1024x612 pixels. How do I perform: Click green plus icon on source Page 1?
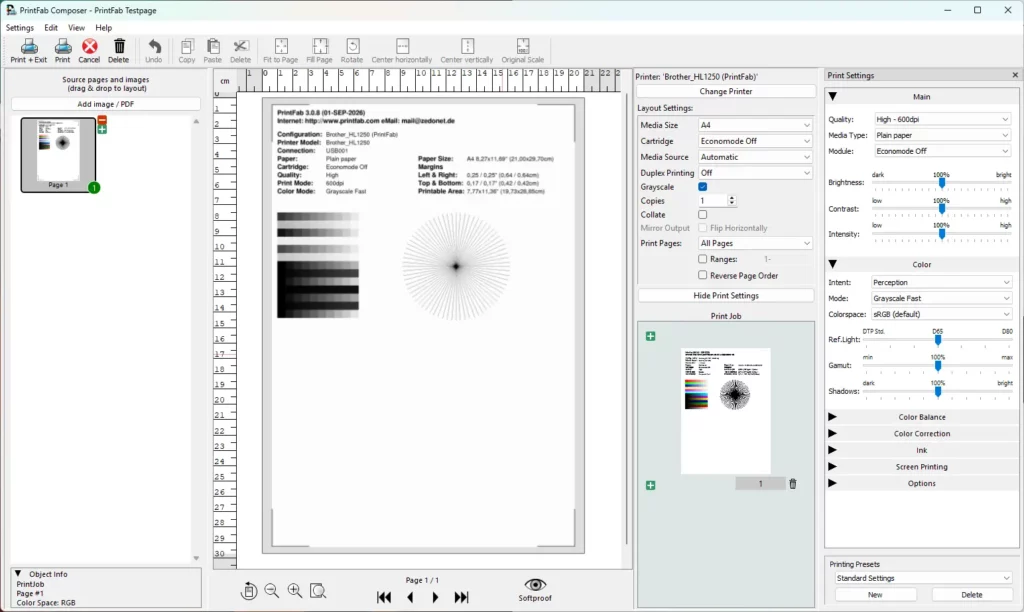[102, 129]
